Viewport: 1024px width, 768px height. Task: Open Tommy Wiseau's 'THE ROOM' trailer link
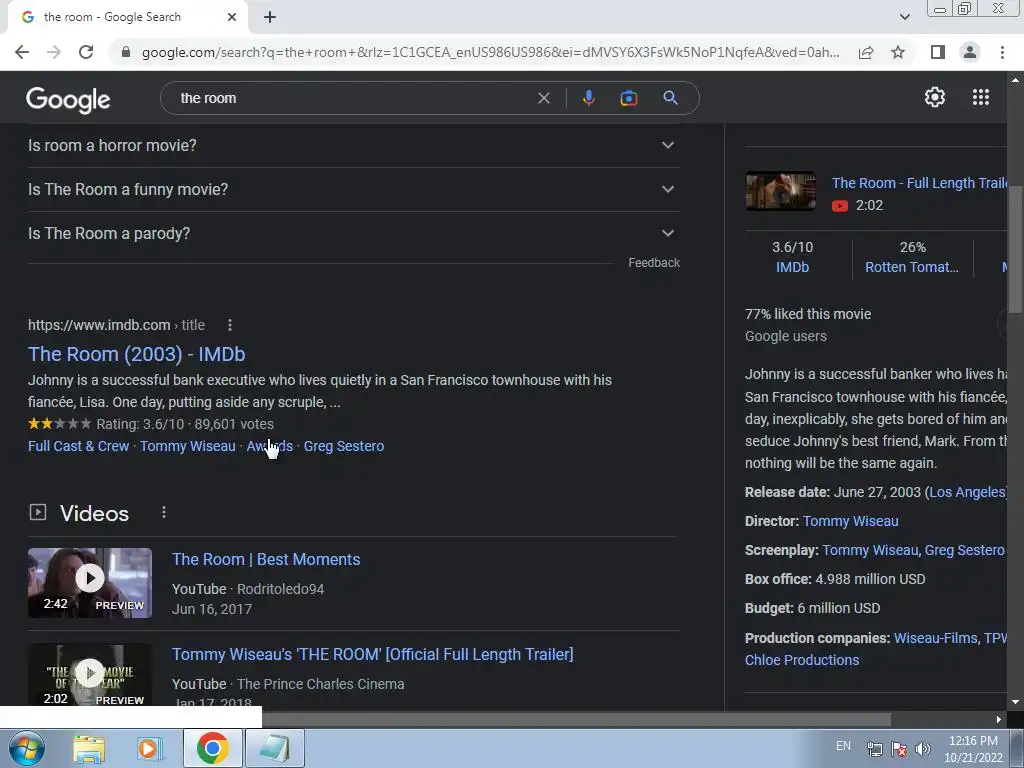[x=372, y=654]
